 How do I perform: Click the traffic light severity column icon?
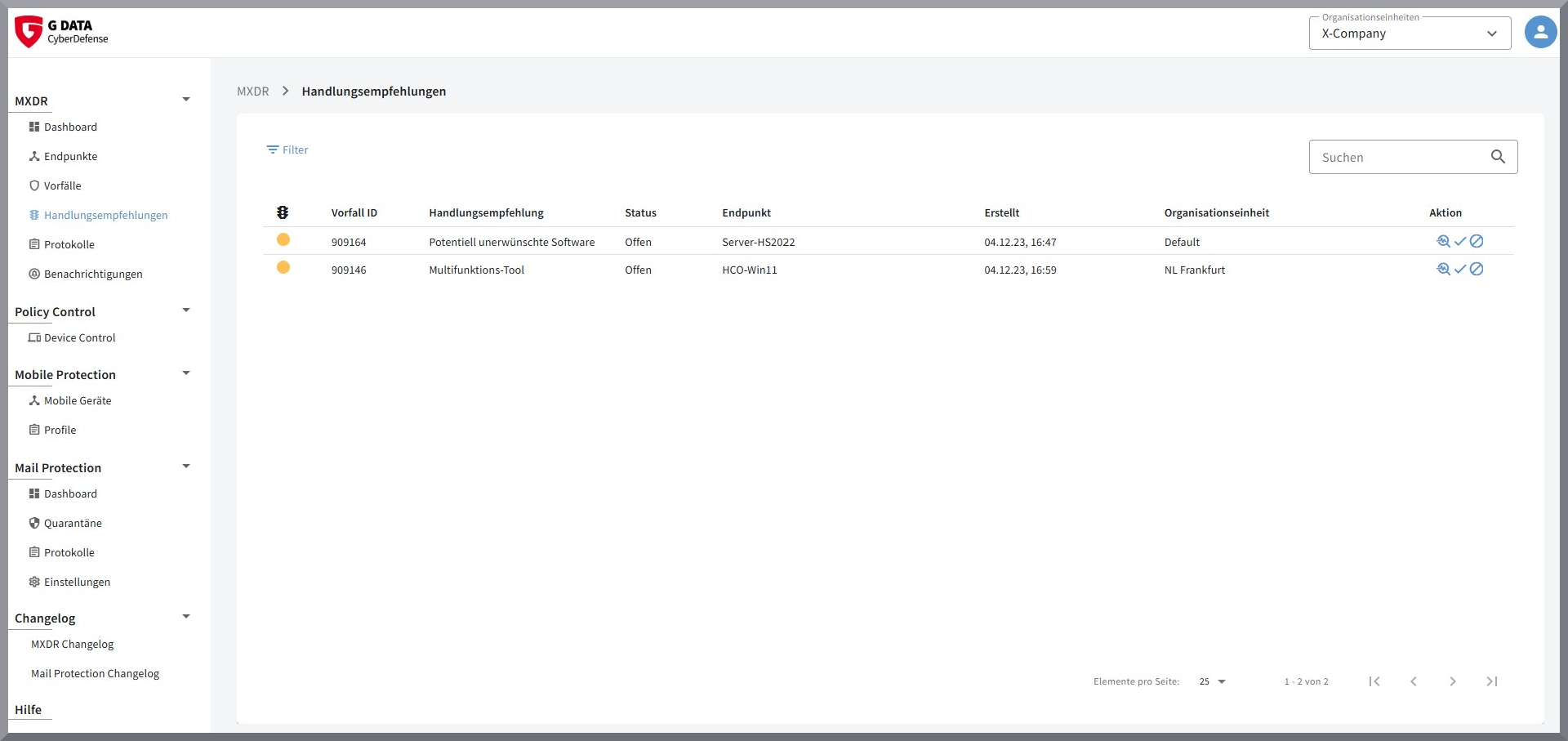click(x=283, y=212)
